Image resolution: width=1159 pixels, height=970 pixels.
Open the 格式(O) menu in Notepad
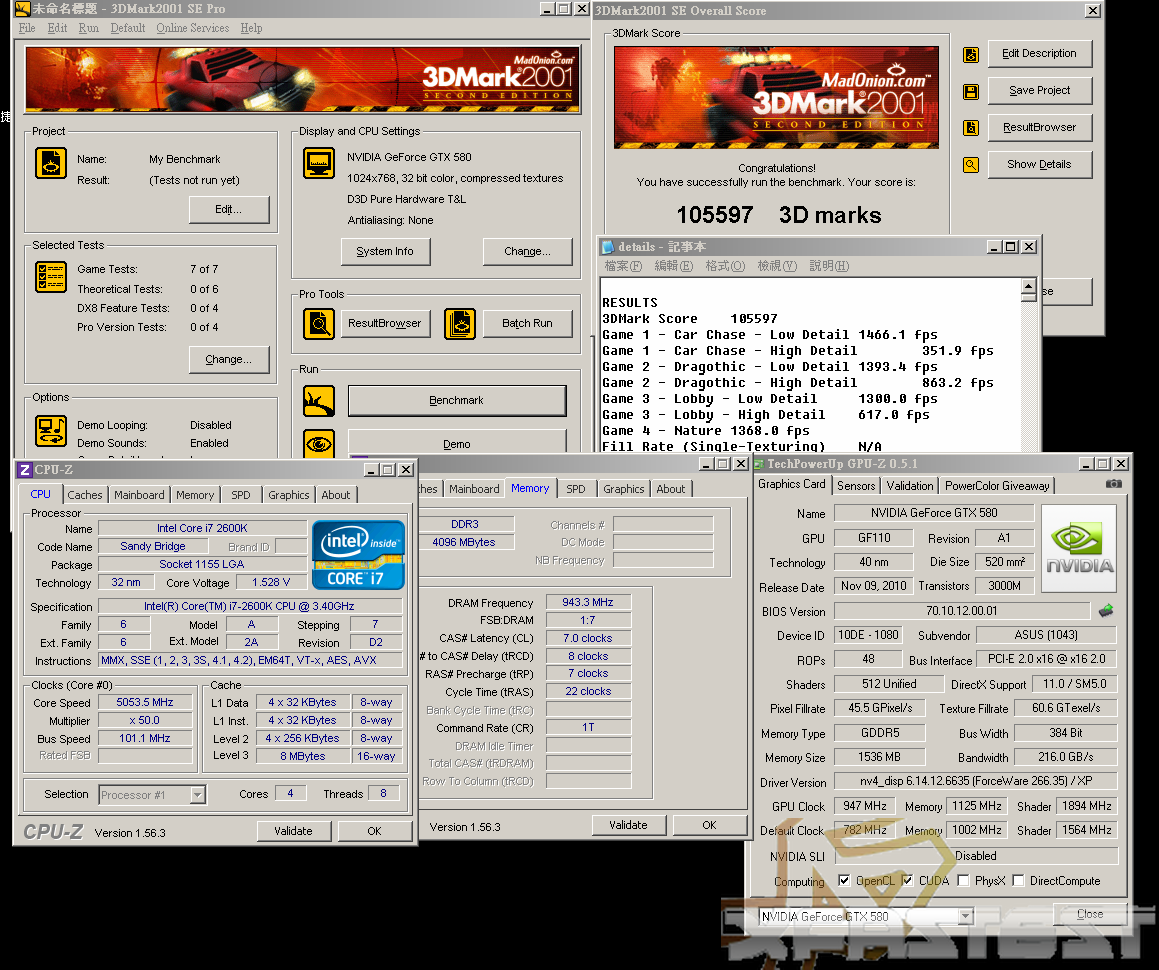[x=725, y=266]
